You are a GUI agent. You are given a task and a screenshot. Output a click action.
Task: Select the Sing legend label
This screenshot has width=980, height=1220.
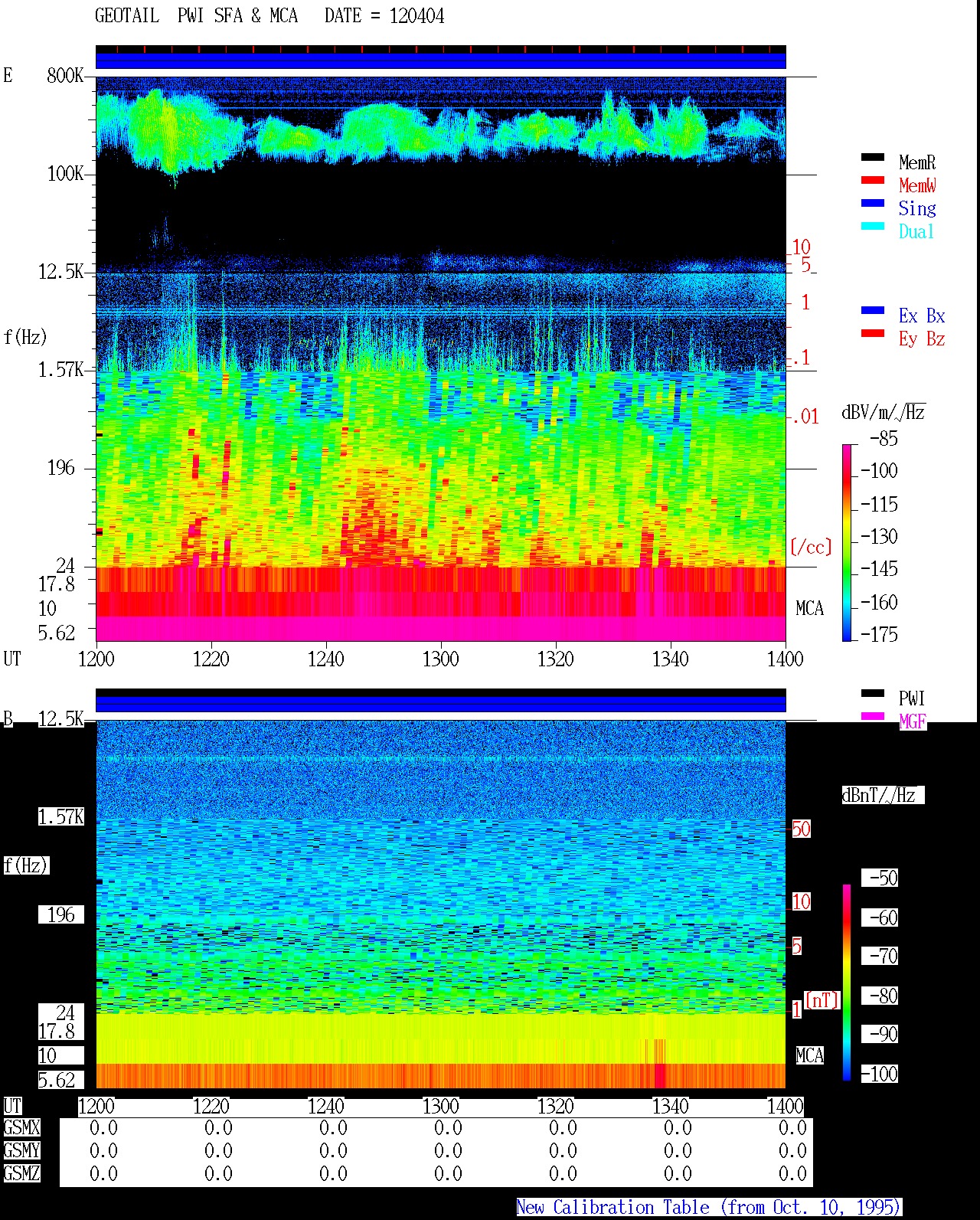pyautogui.click(x=917, y=208)
